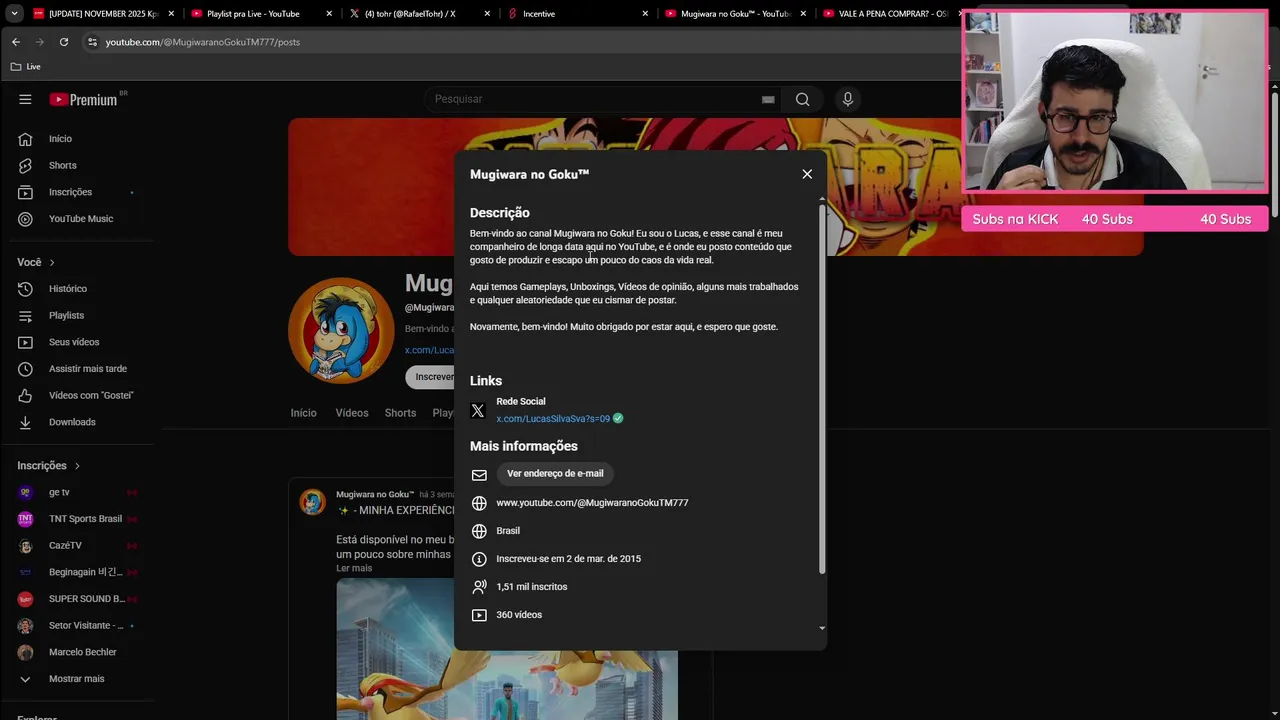Open the x.com link under channel name
The height and width of the screenshot is (720, 1280).
point(429,350)
